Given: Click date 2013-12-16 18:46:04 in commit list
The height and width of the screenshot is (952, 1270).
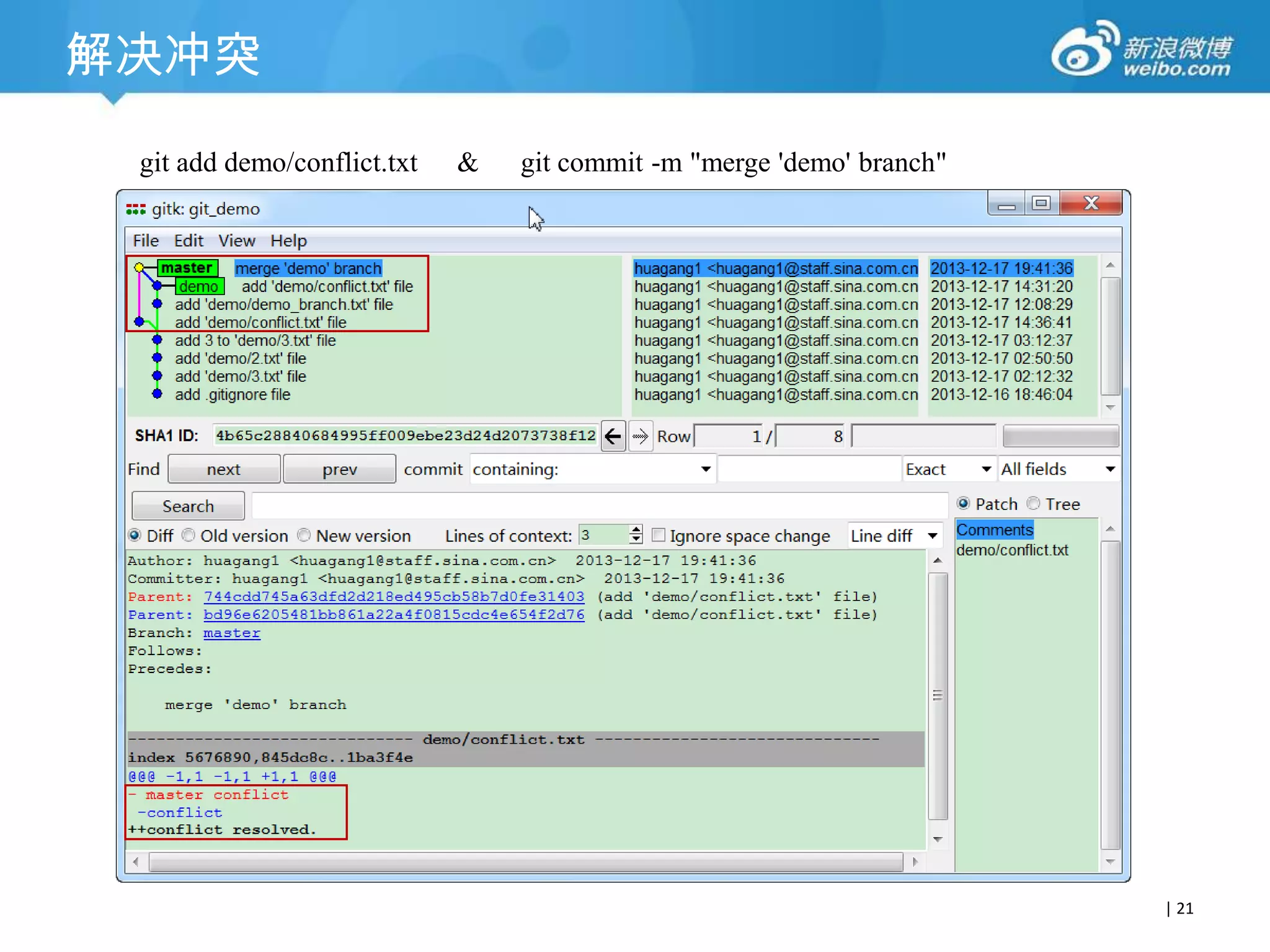Looking at the screenshot, I should [1001, 395].
